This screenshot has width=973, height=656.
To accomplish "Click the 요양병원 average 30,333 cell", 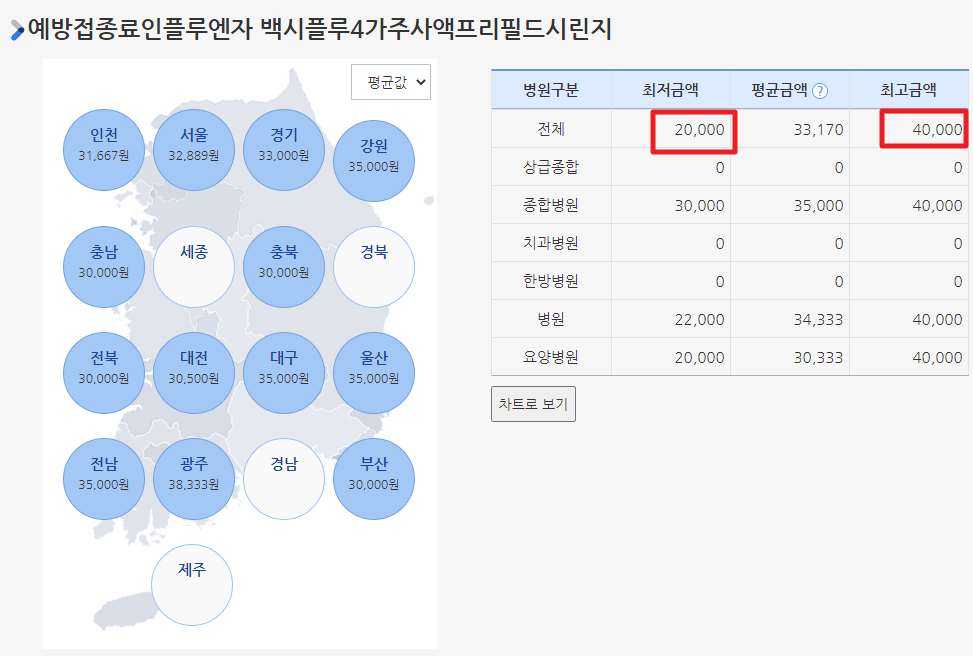I will (790, 357).
